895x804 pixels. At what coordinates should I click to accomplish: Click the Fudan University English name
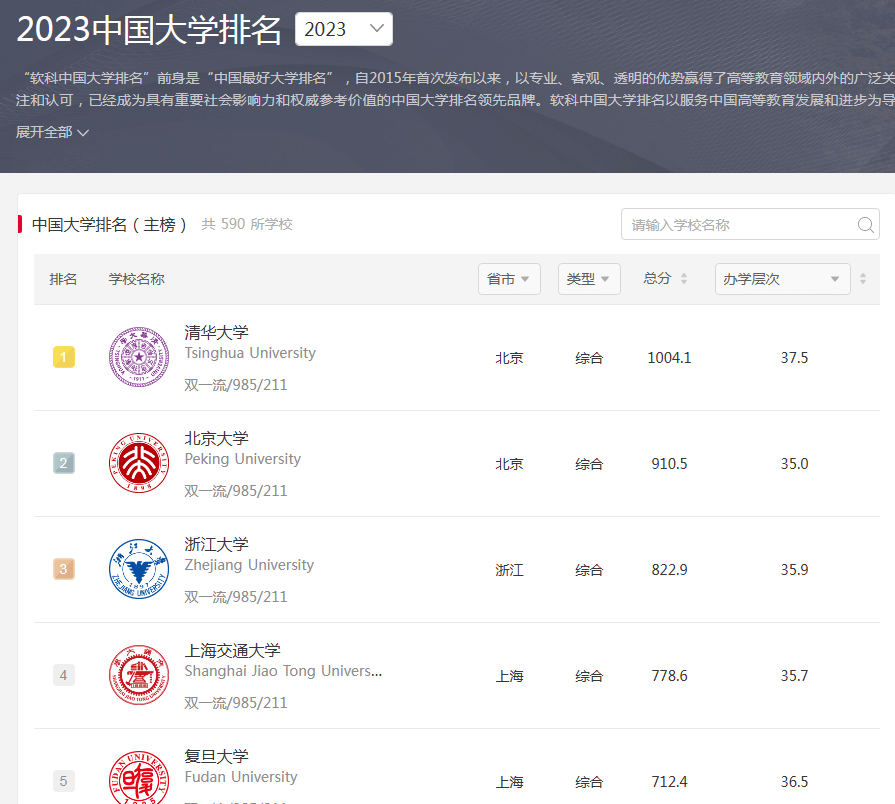point(241,777)
